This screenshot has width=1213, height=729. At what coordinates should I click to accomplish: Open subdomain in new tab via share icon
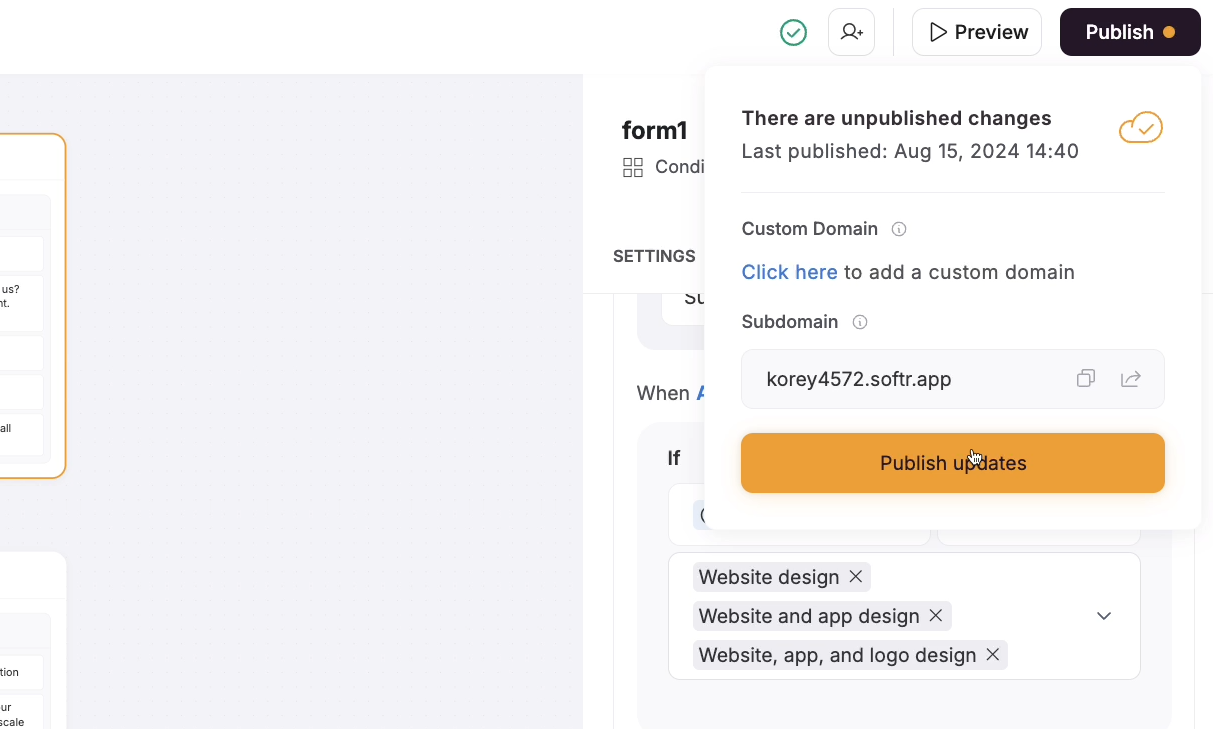(1131, 378)
